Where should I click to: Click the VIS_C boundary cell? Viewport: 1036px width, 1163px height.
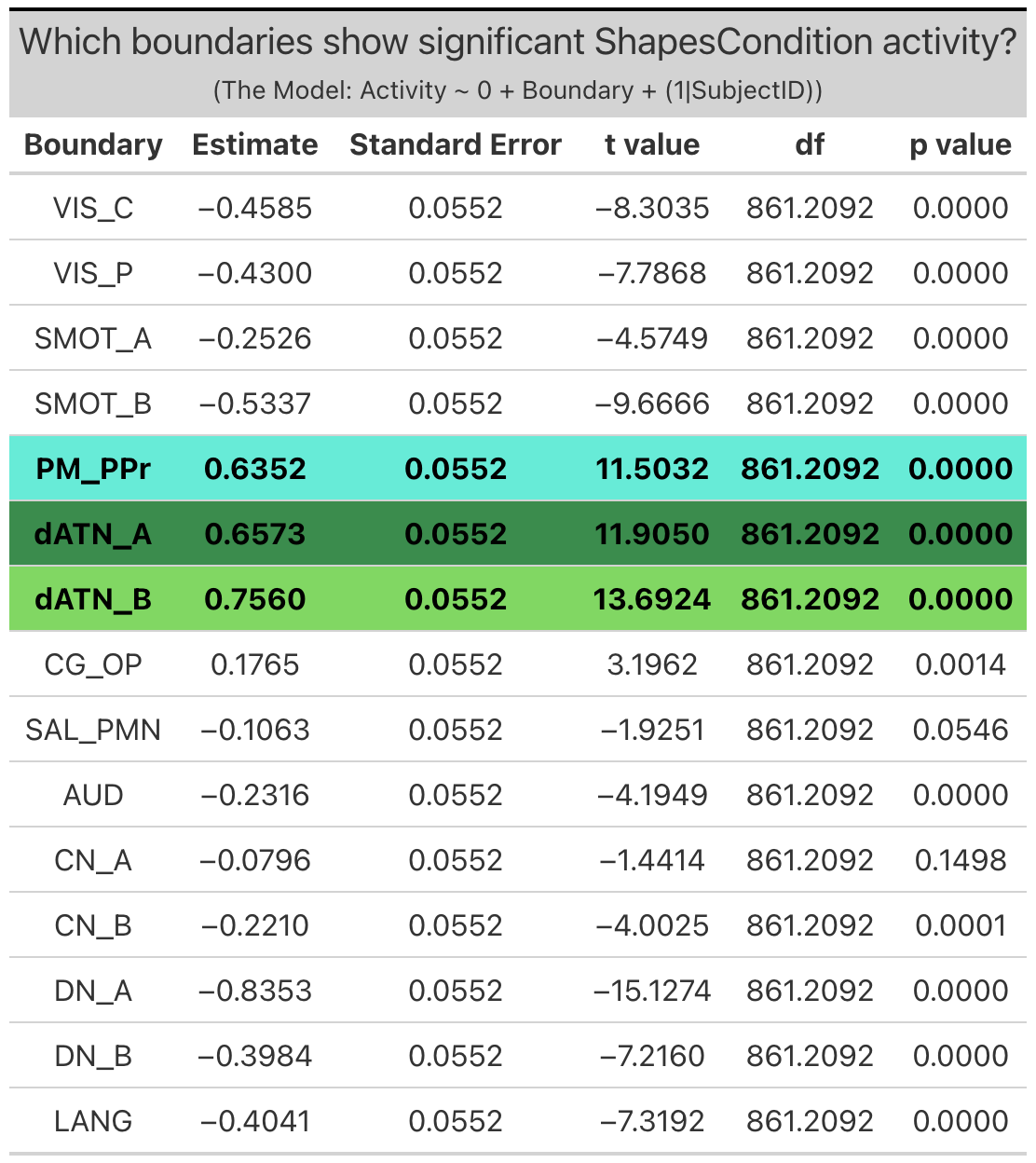pos(93,208)
